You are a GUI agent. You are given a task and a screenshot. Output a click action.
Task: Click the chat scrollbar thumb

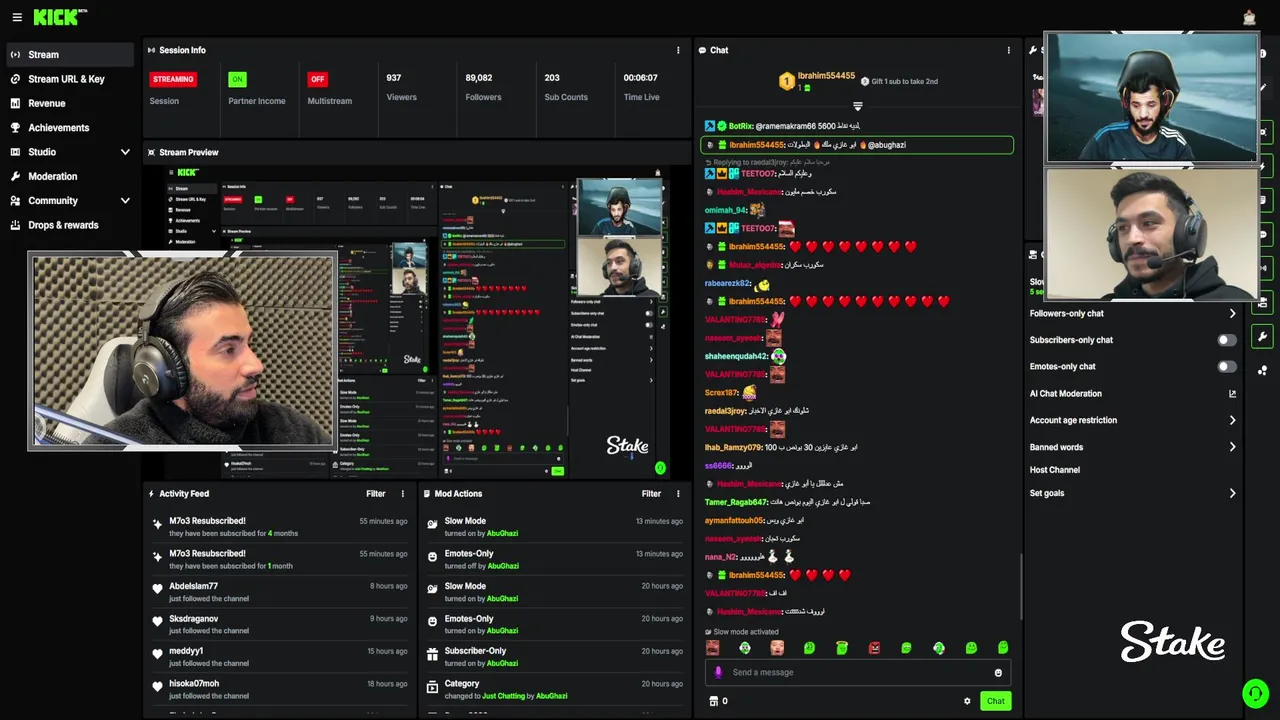click(x=1021, y=585)
